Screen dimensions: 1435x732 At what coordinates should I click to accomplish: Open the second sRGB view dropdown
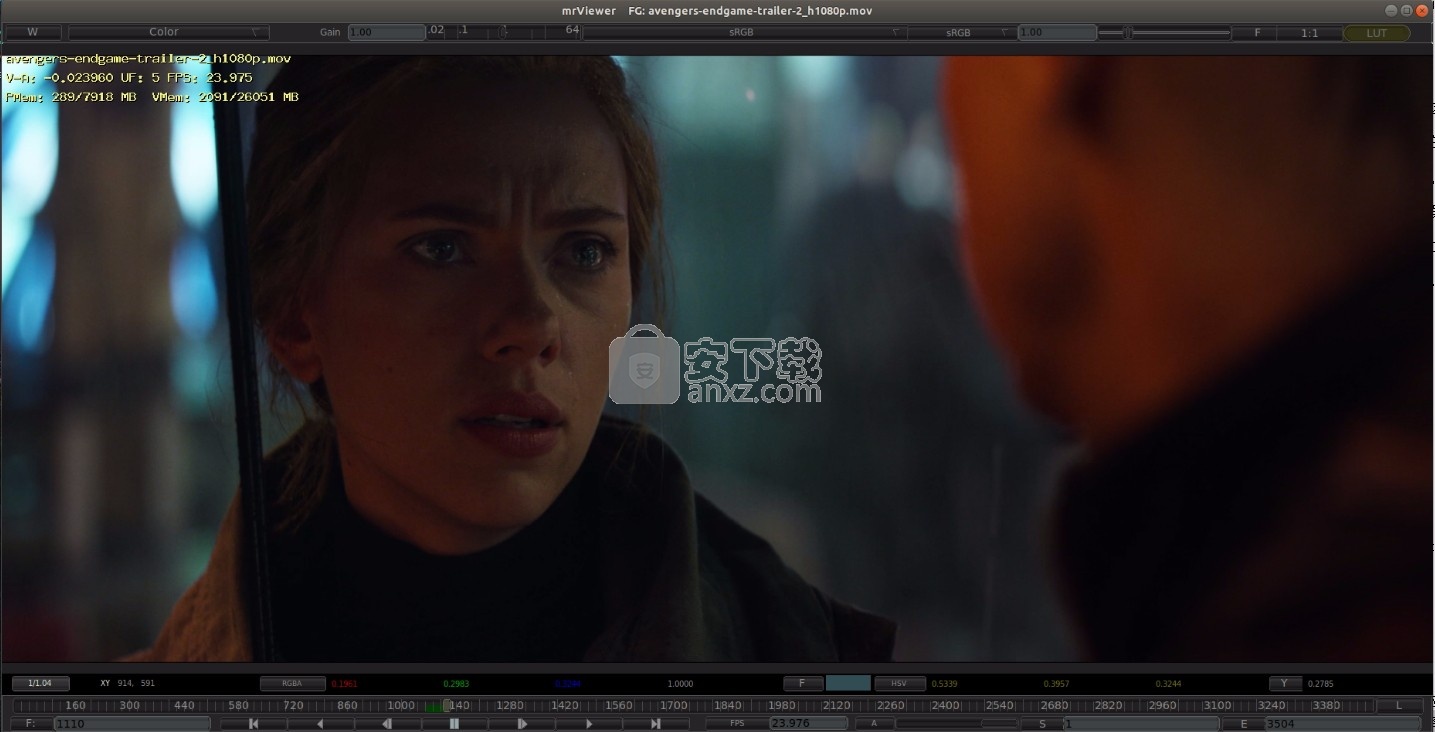click(x=961, y=32)
